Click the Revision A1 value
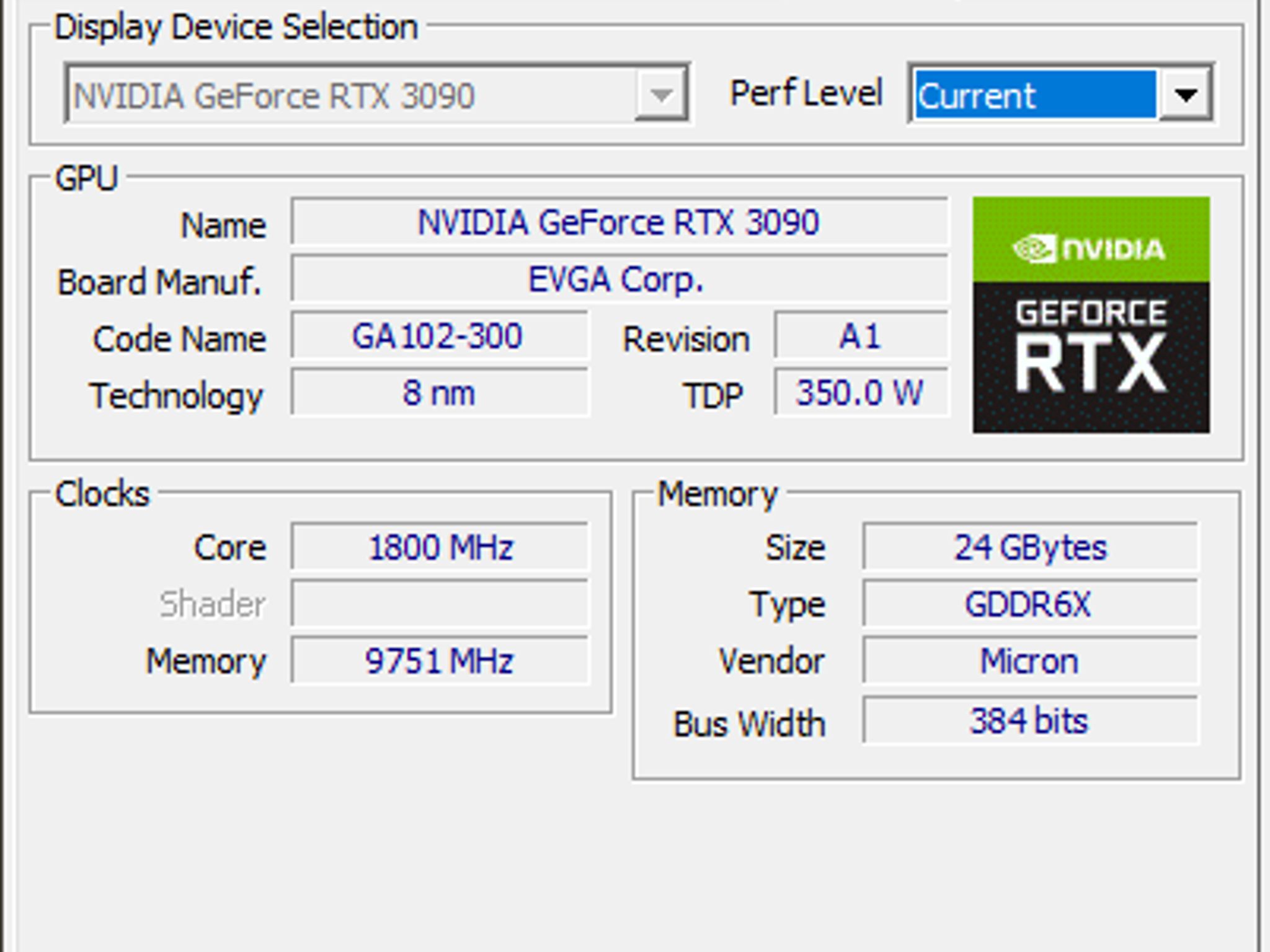The height and width of the screenshot is (952, 1270). [861, 336]
